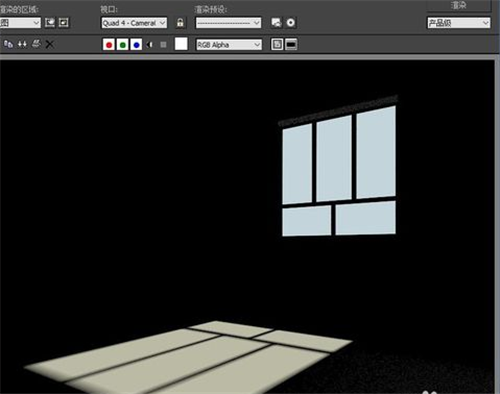The image size is (500, 394).
Task: Click the Clone Rendered Frame Window icon
Action: click(8, 44)
